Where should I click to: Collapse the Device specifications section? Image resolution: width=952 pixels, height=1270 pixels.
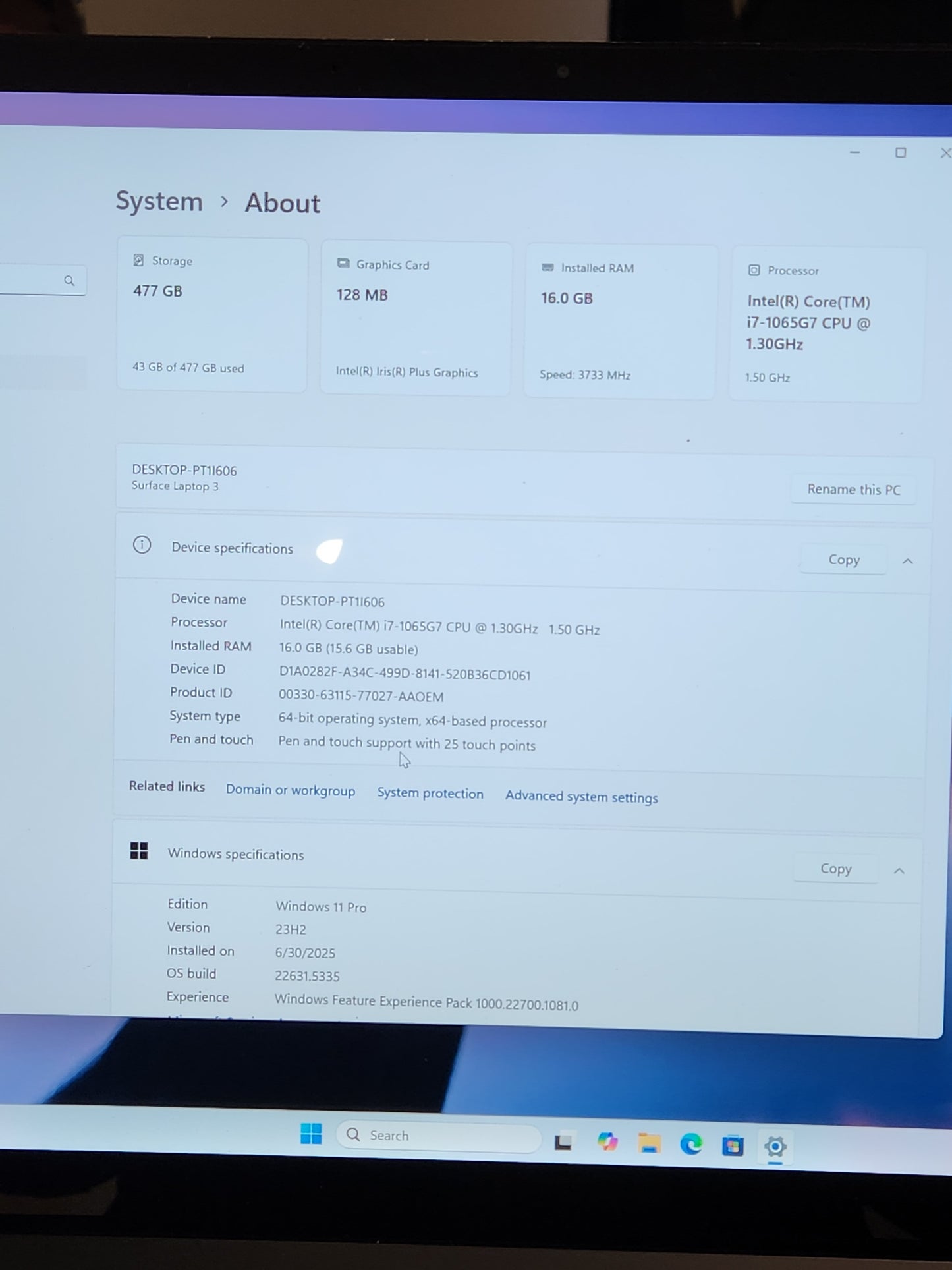point(907,562)
